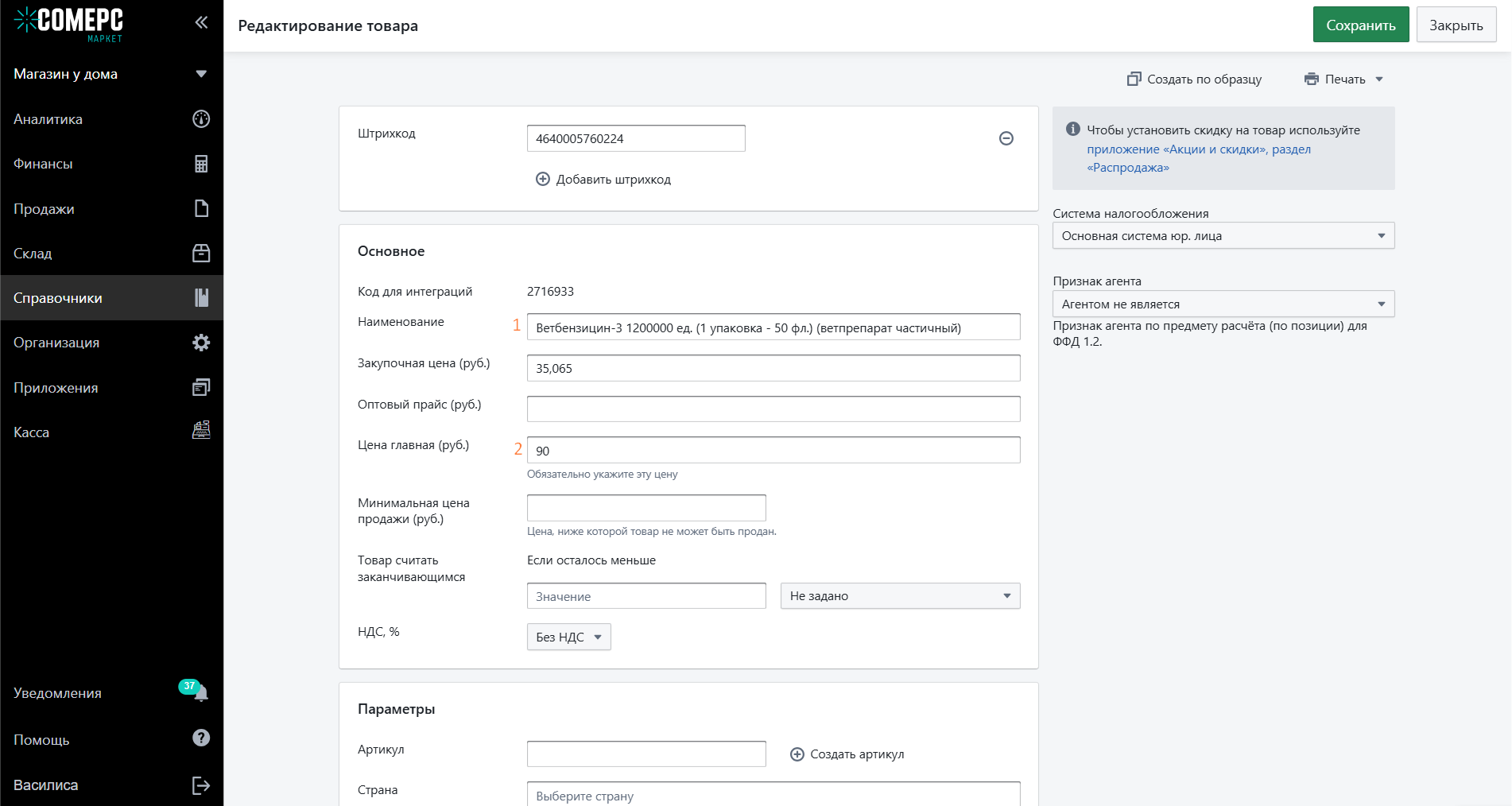Screen dimensions: 1512x806
Task: Click the empty Оптовый прайс field
Action: [x=773, y=409]
